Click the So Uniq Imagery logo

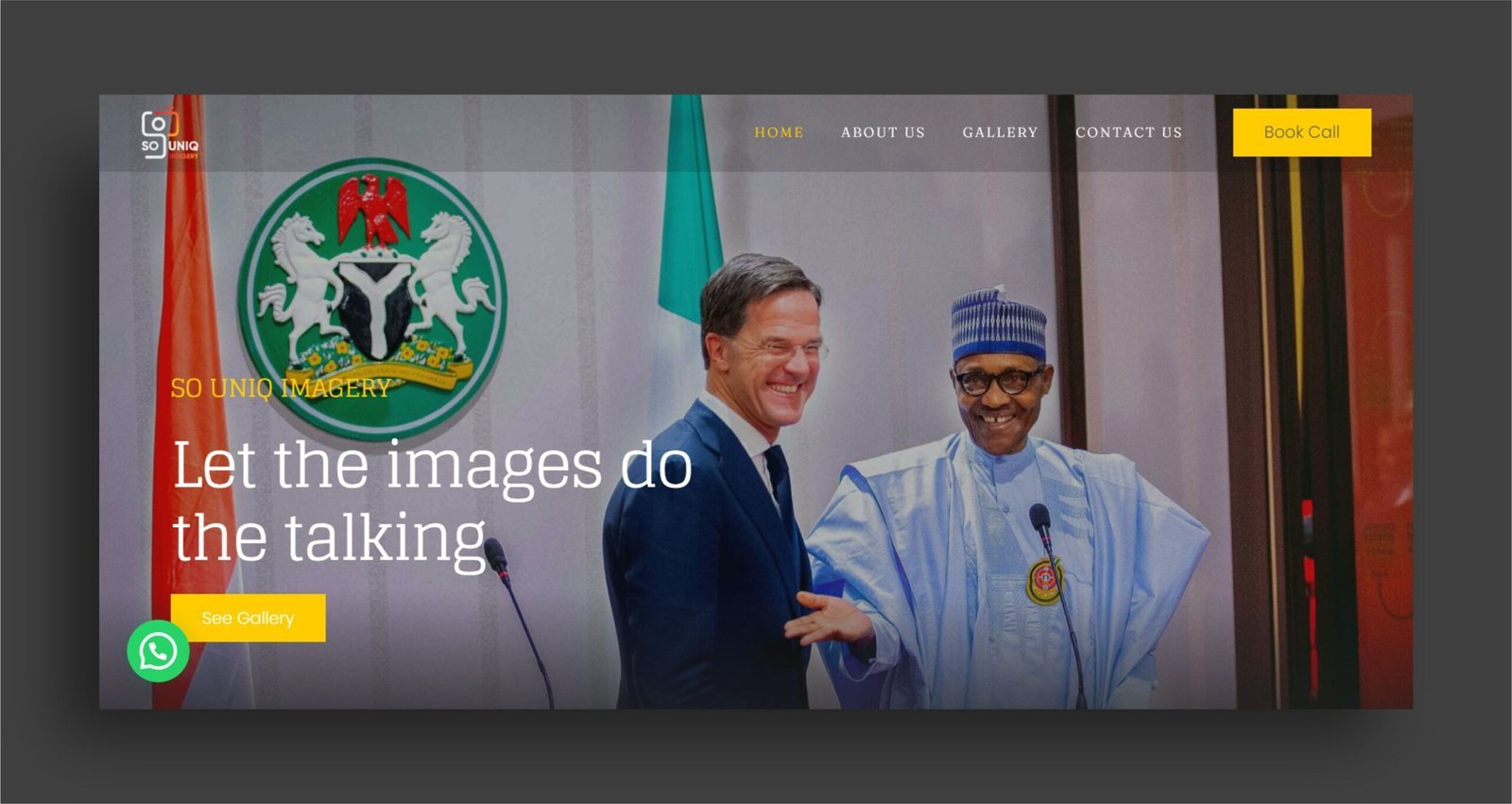170,134
